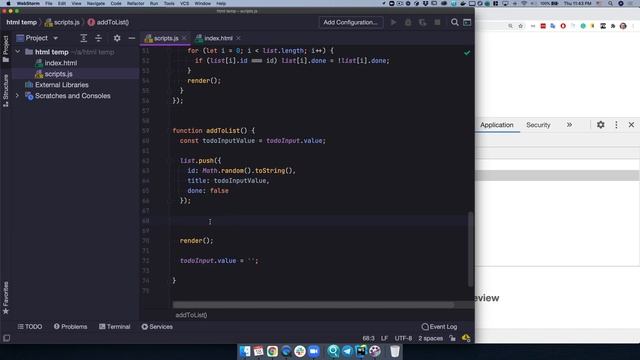Open the Navigate menu
Screen dimensions: 640x360
click(x=96, y=3)
